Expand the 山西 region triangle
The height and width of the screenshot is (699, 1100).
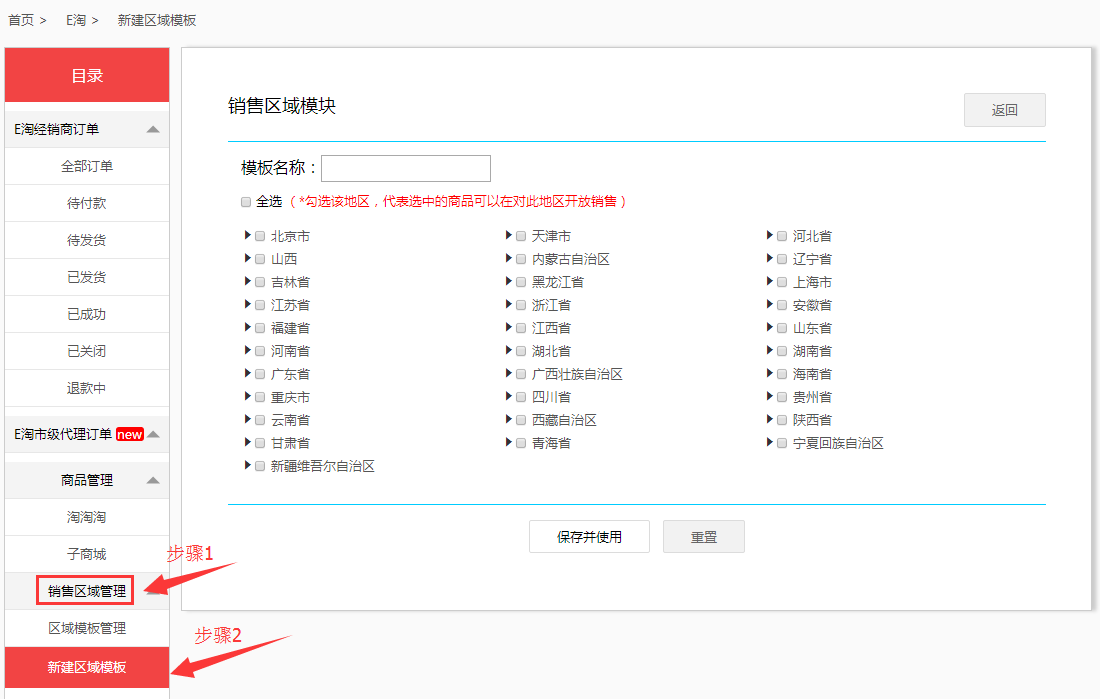[248, 258]
